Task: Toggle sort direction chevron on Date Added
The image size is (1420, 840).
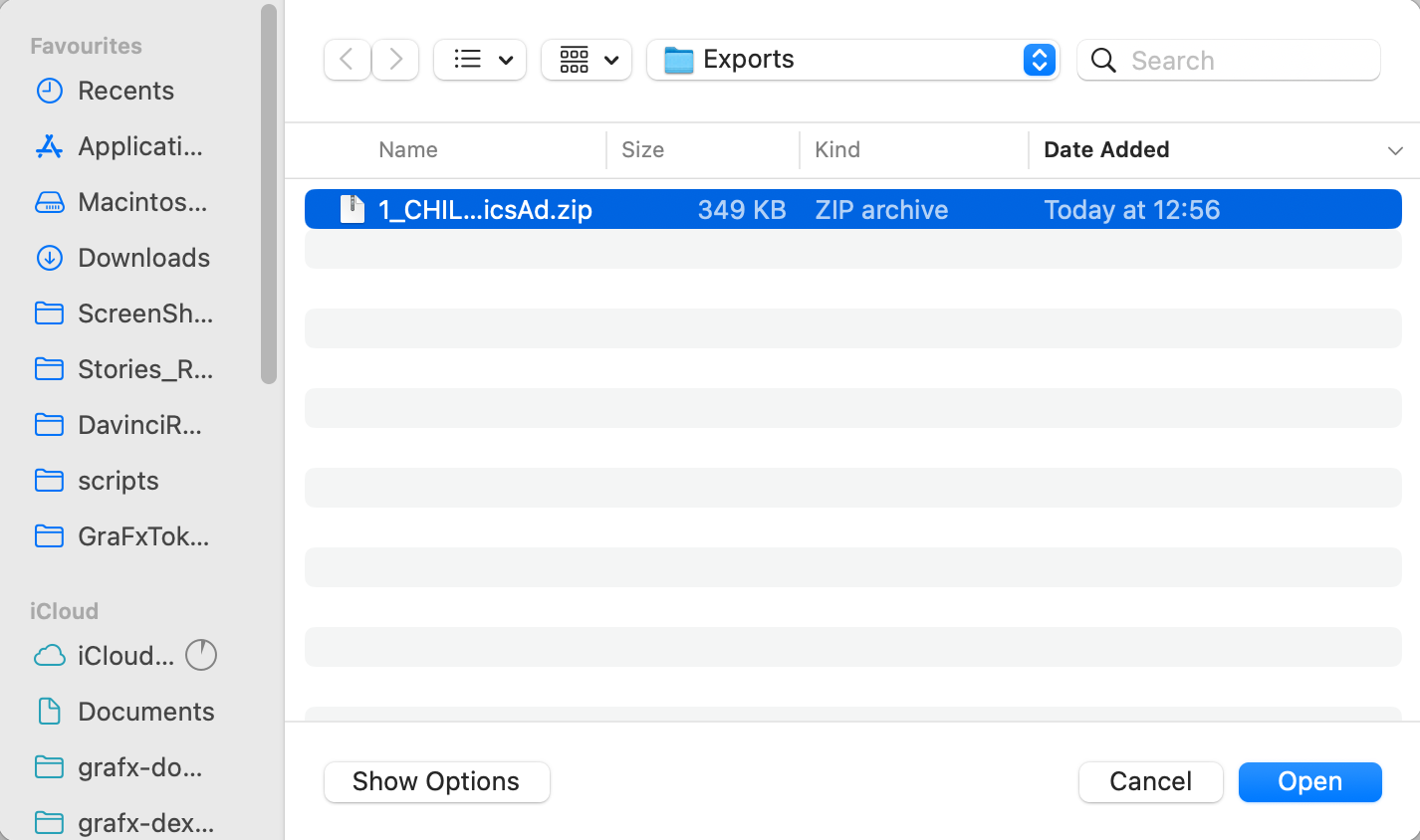Action: click(x=1395, y=150)
